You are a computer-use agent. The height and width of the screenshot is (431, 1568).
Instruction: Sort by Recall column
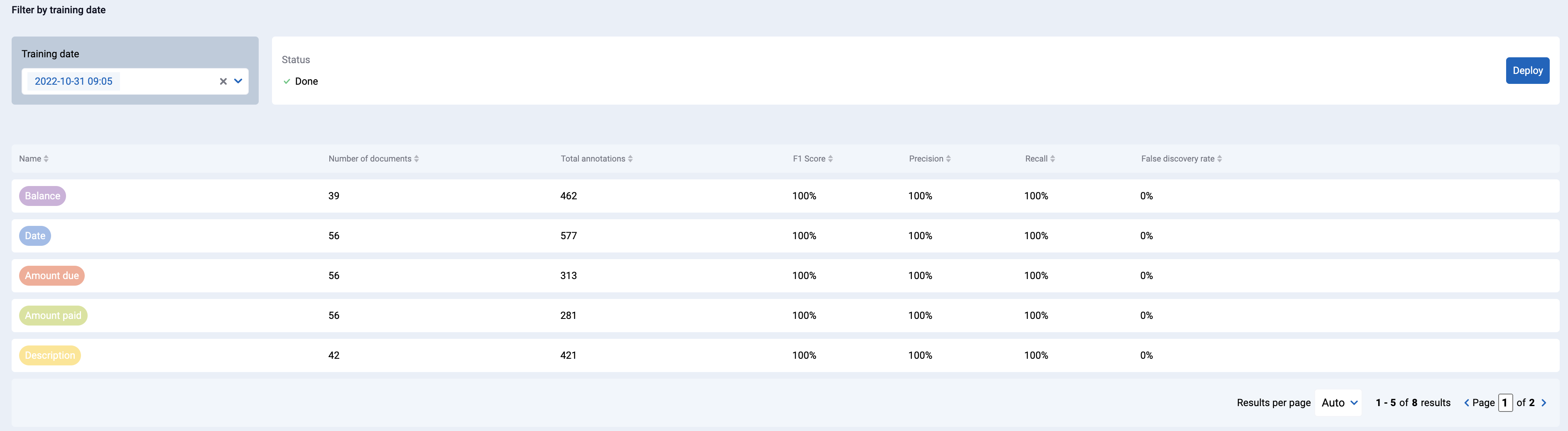click(x=1040, y=159)
